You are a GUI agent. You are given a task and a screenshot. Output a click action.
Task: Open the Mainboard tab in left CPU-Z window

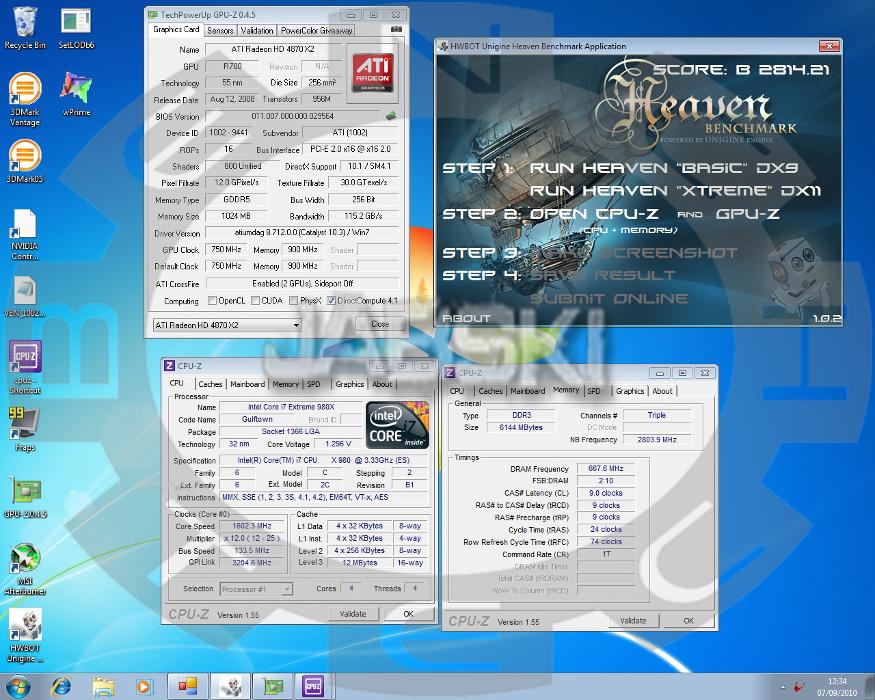click(x=247, y=384)
